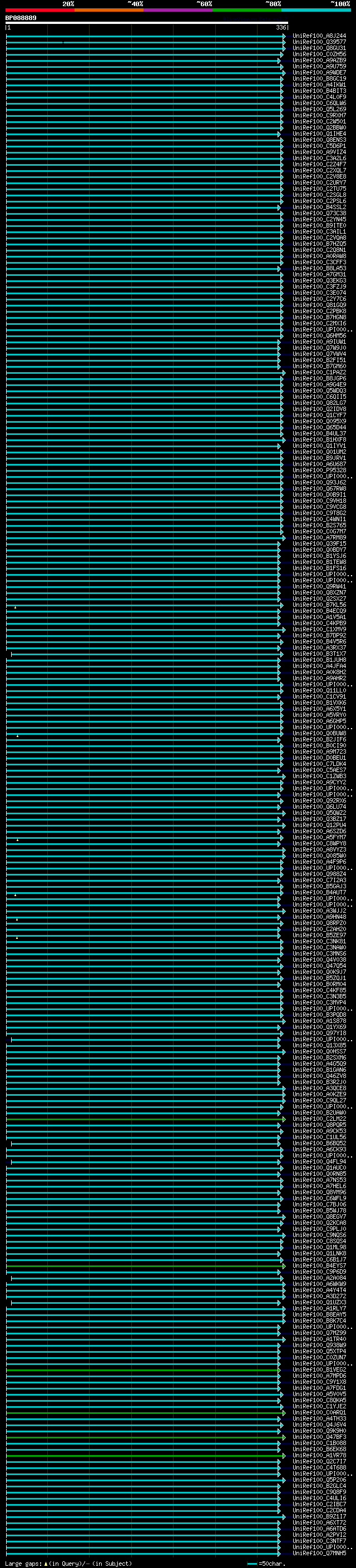The image size is (356, 1568).
Task: Click the cyan ~100% identity legend bar
Action: click(x=316, y=10)
